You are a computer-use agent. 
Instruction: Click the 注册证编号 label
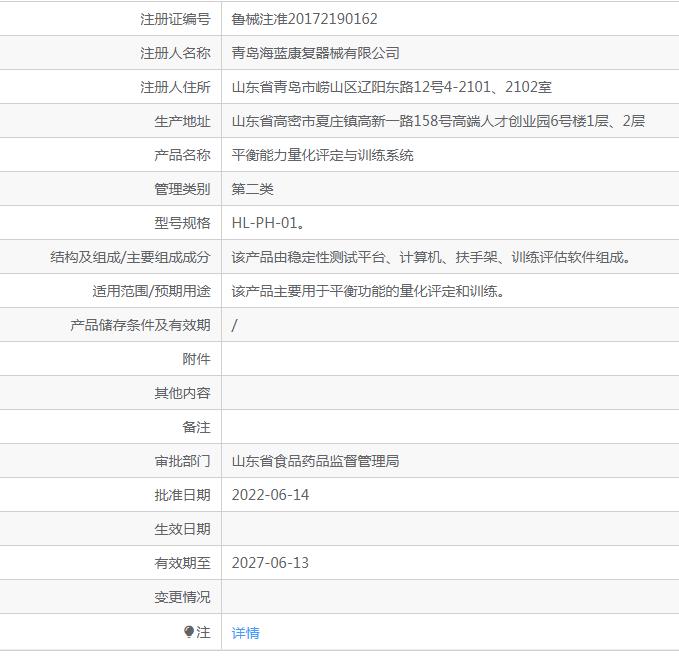pyautogui.click(x=175, y=19)
